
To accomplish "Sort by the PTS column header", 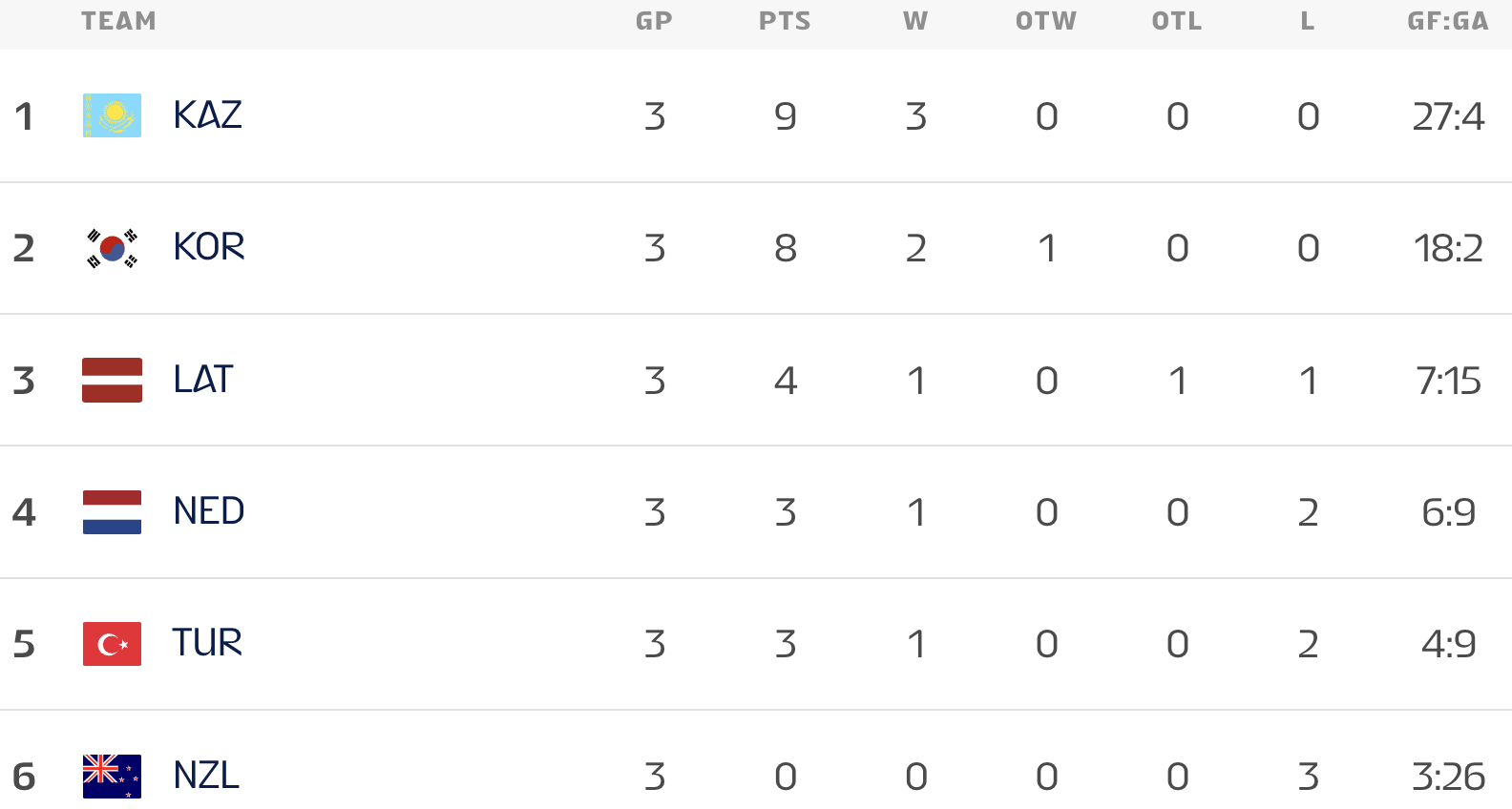I will click(785, 21).
